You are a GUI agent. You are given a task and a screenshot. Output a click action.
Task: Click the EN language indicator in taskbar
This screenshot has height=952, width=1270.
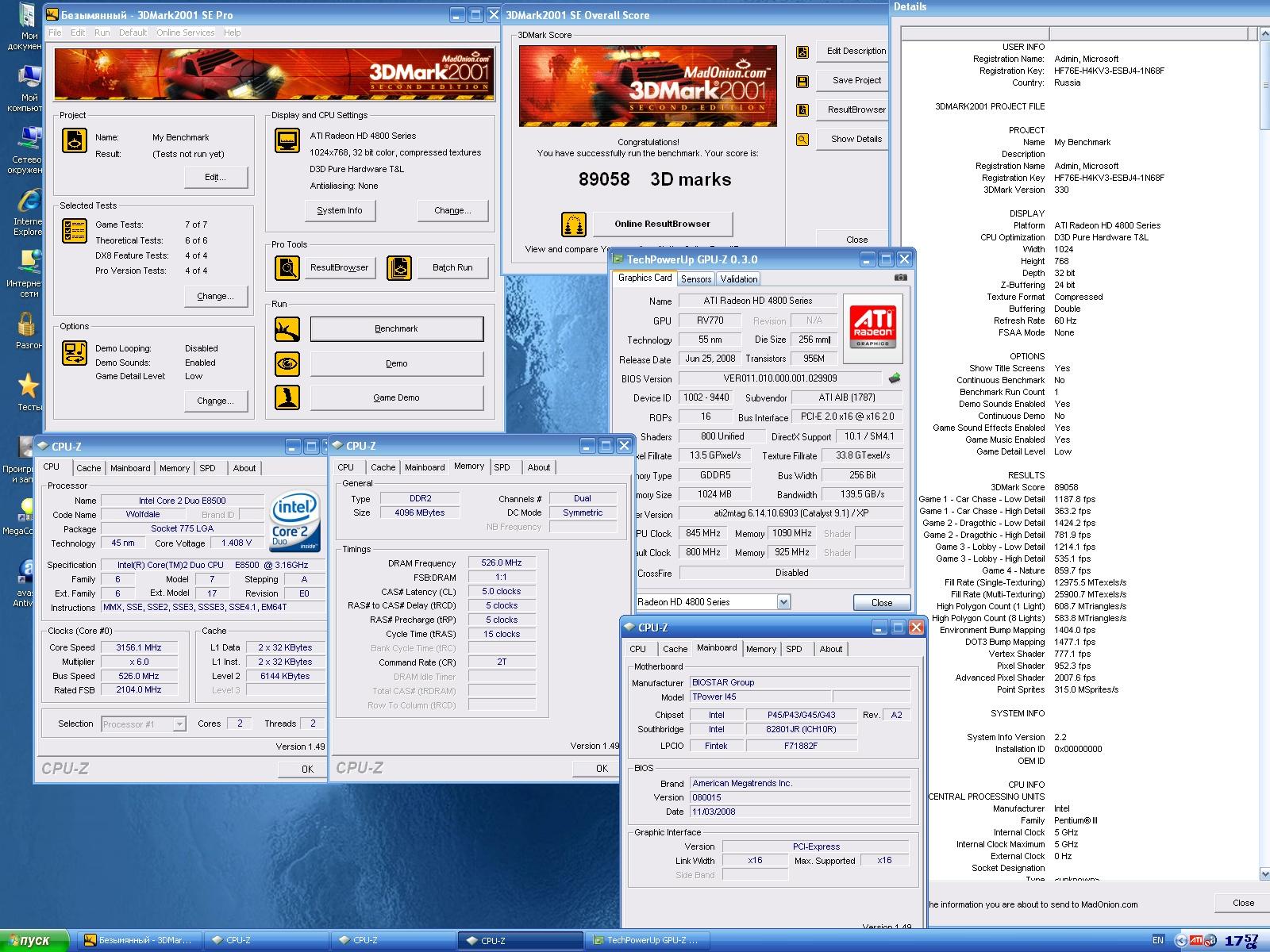[1158, 940]
